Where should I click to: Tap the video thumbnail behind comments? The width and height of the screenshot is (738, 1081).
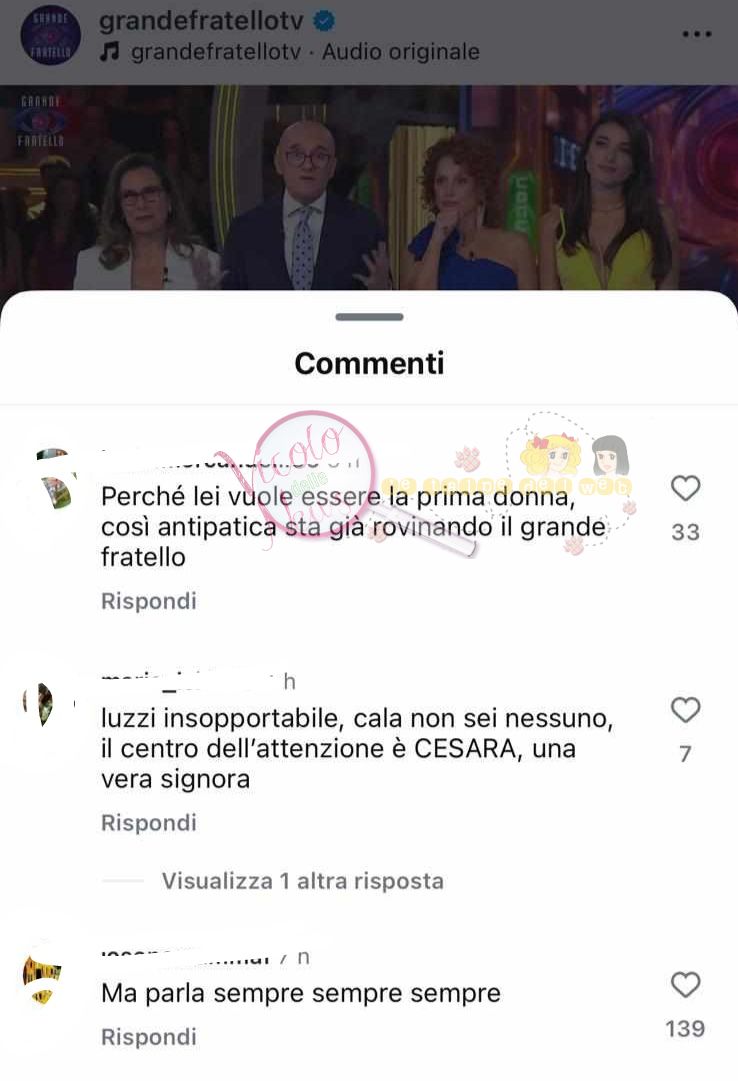[x=369, y=188]
